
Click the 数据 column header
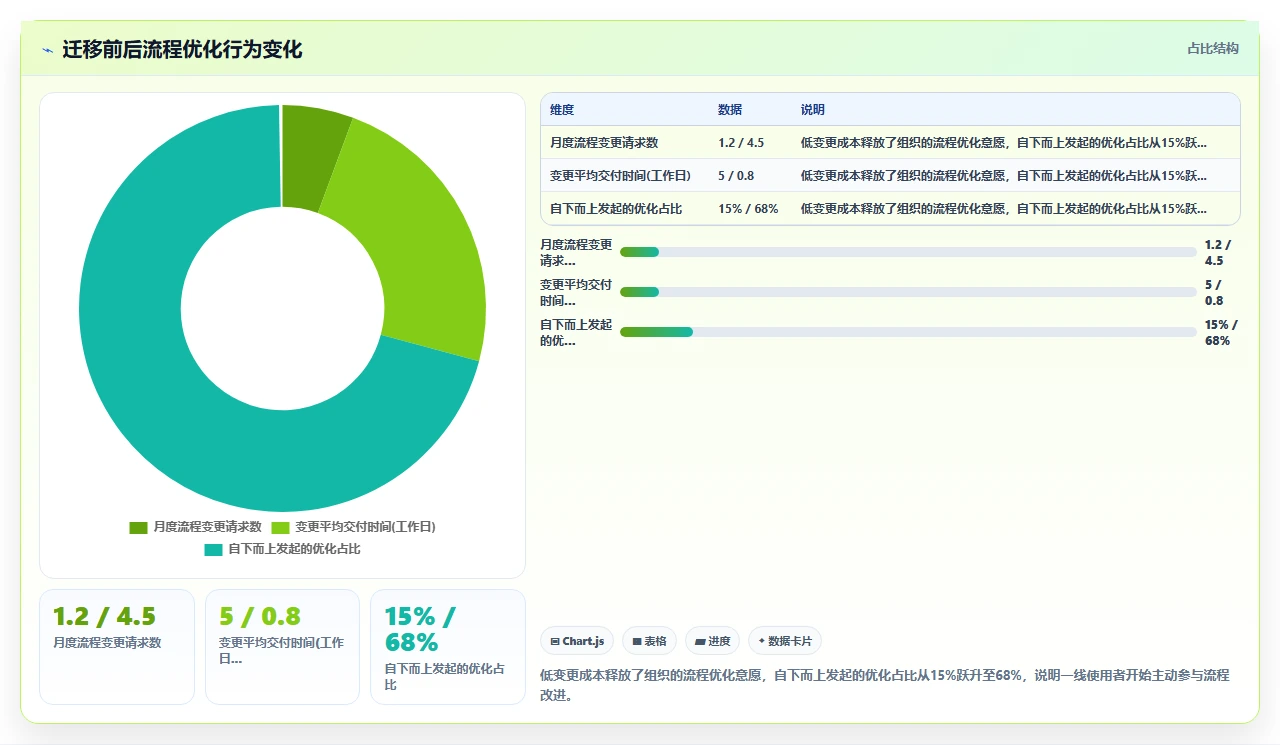click(x=730, y=110)
